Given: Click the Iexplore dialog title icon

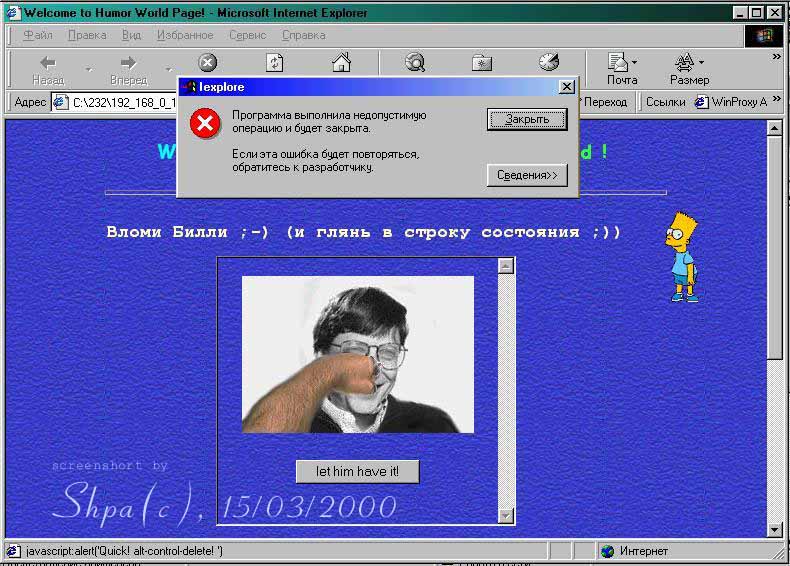Looking at the screenshot, I should 189,87.
